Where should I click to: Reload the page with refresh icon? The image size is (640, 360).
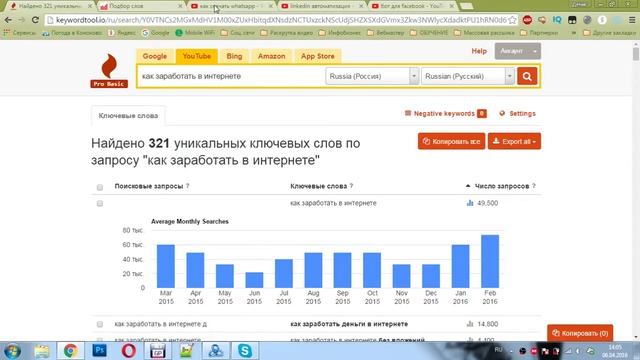pos(35,20)
